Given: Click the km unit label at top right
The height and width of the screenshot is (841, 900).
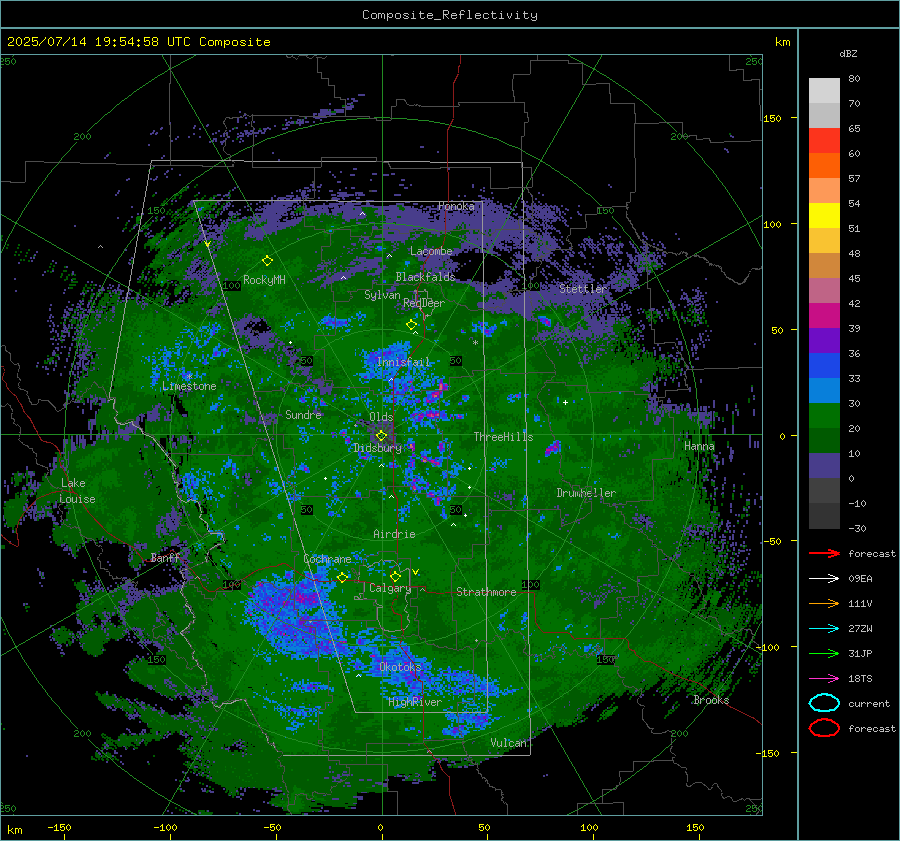Looking at the screenshot, I should pos(782,42).
